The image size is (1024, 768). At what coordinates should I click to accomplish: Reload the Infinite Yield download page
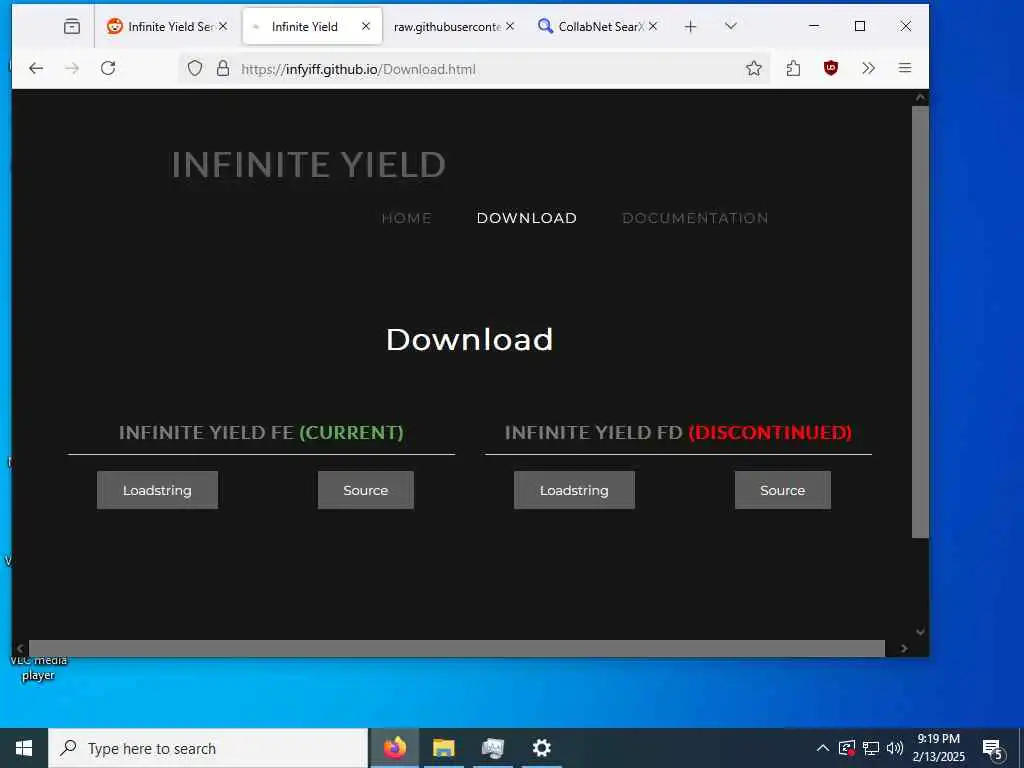(108, 68)
